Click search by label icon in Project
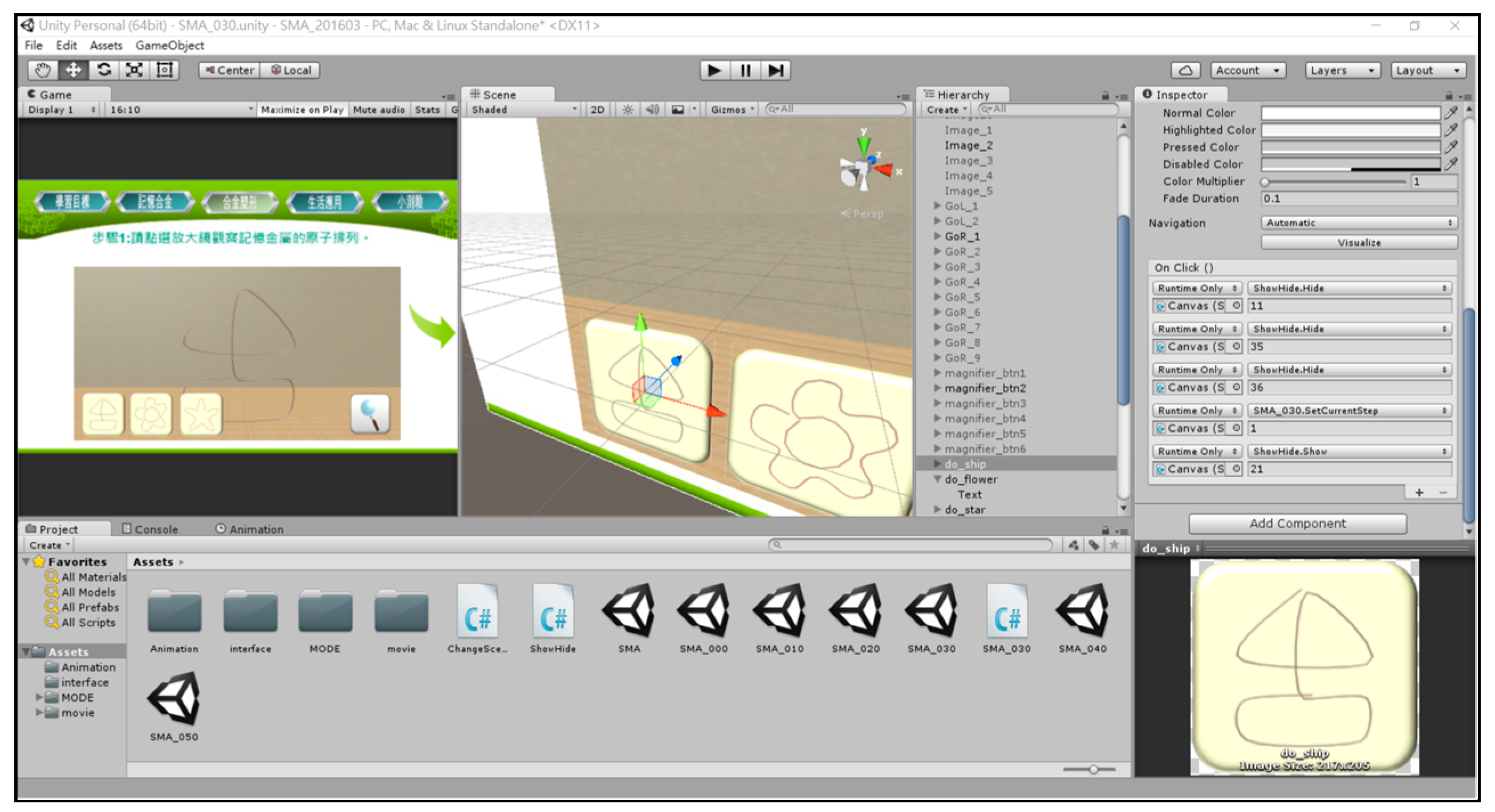Screen dimensions: 1495x812 (1094, 545)
